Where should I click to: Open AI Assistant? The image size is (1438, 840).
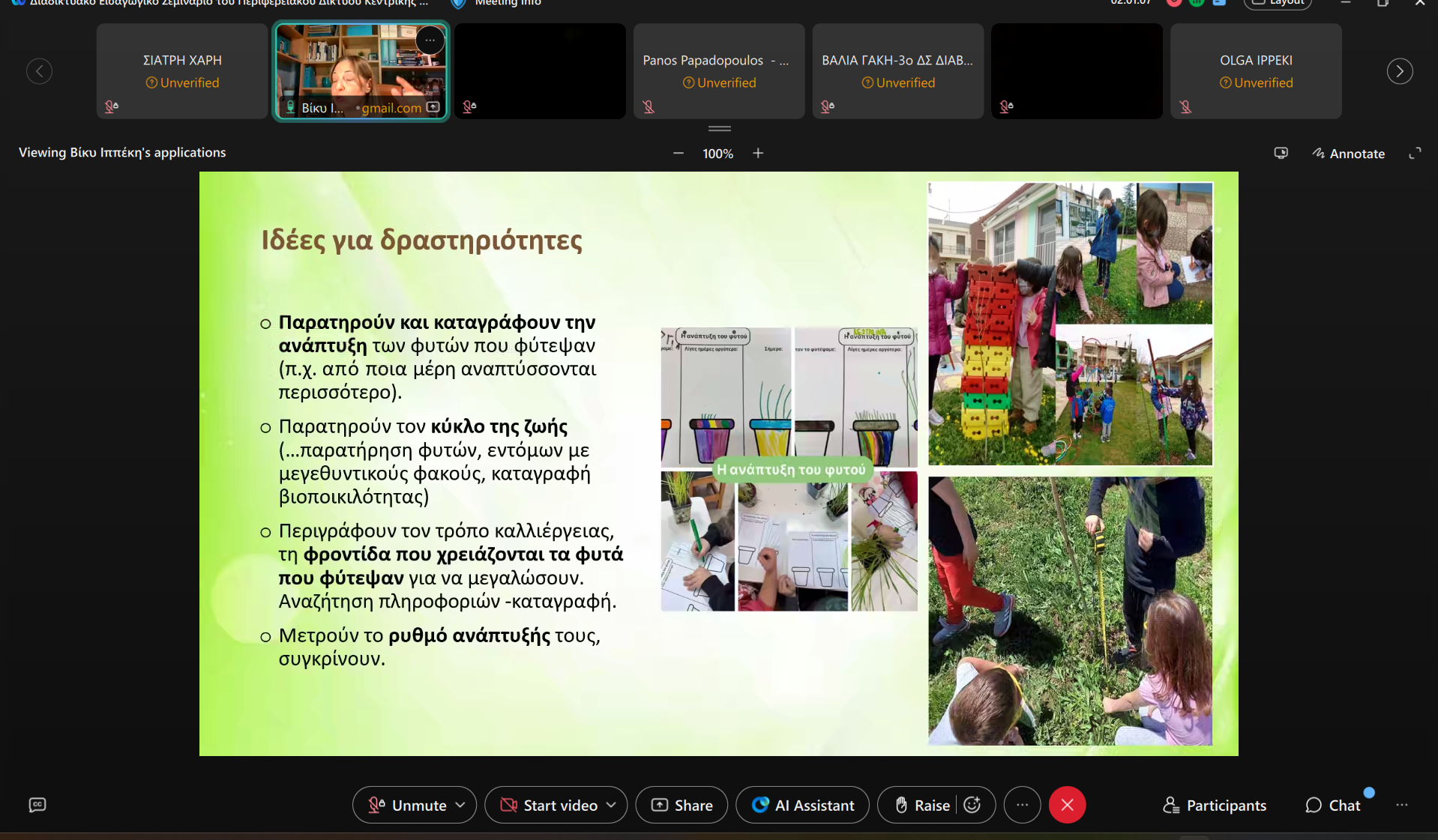802,805
